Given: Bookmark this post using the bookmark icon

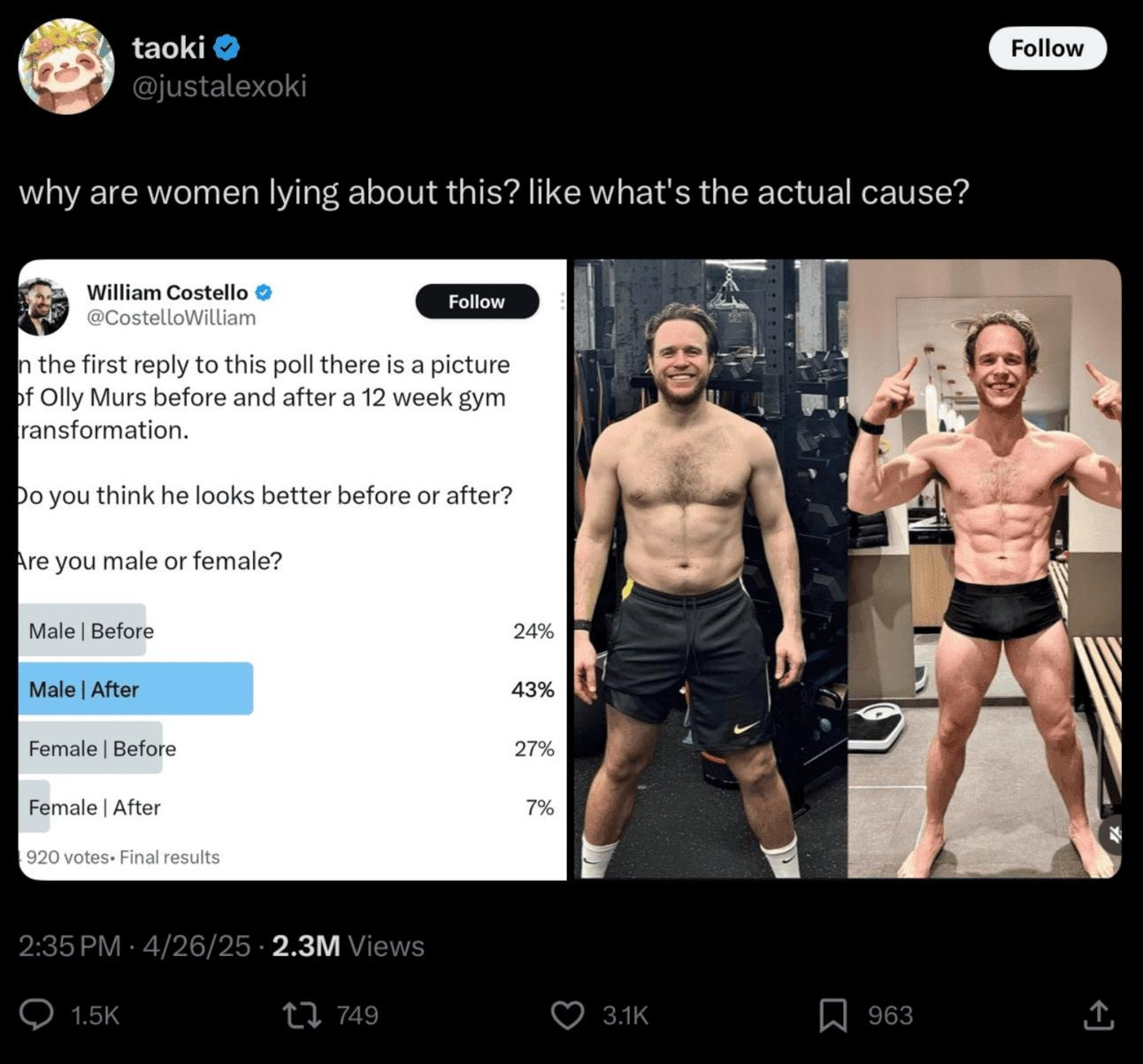Looking at the screenshot, I should coord(832,1014).
